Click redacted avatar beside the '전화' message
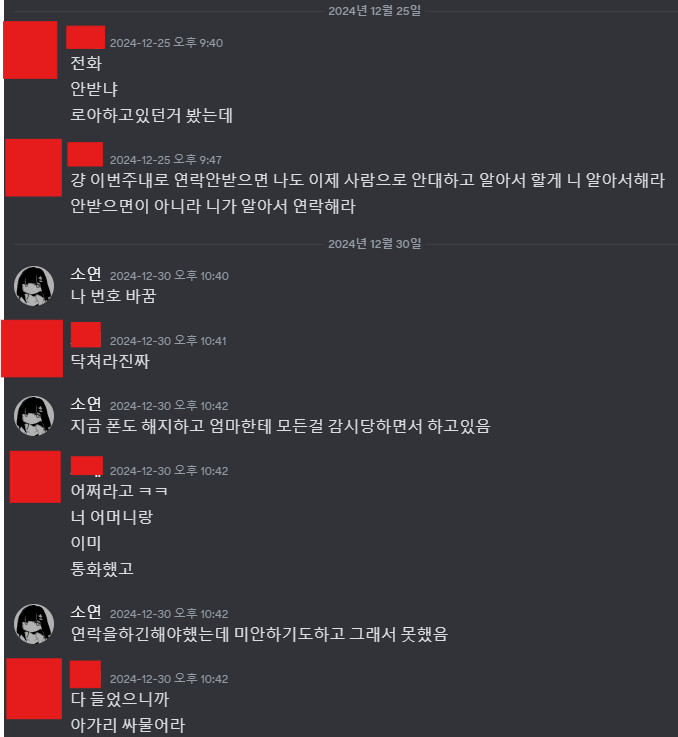This screenshot has height=737, width=678. [31, 50]
